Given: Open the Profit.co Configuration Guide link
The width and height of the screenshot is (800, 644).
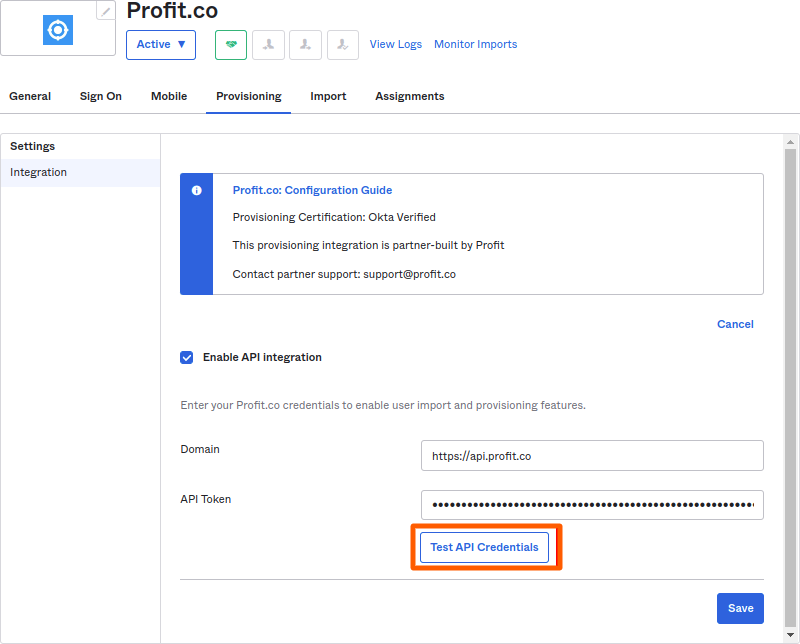Looking at the screenshot, I should [x=312, y=190].
